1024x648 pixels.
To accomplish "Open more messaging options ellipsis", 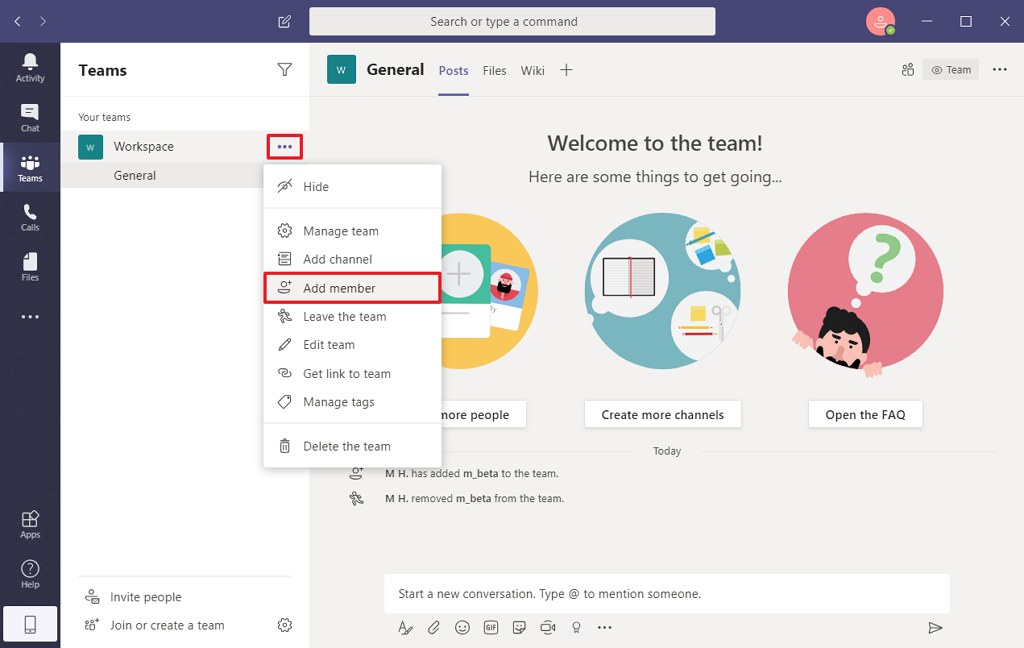I will (605, 628).
